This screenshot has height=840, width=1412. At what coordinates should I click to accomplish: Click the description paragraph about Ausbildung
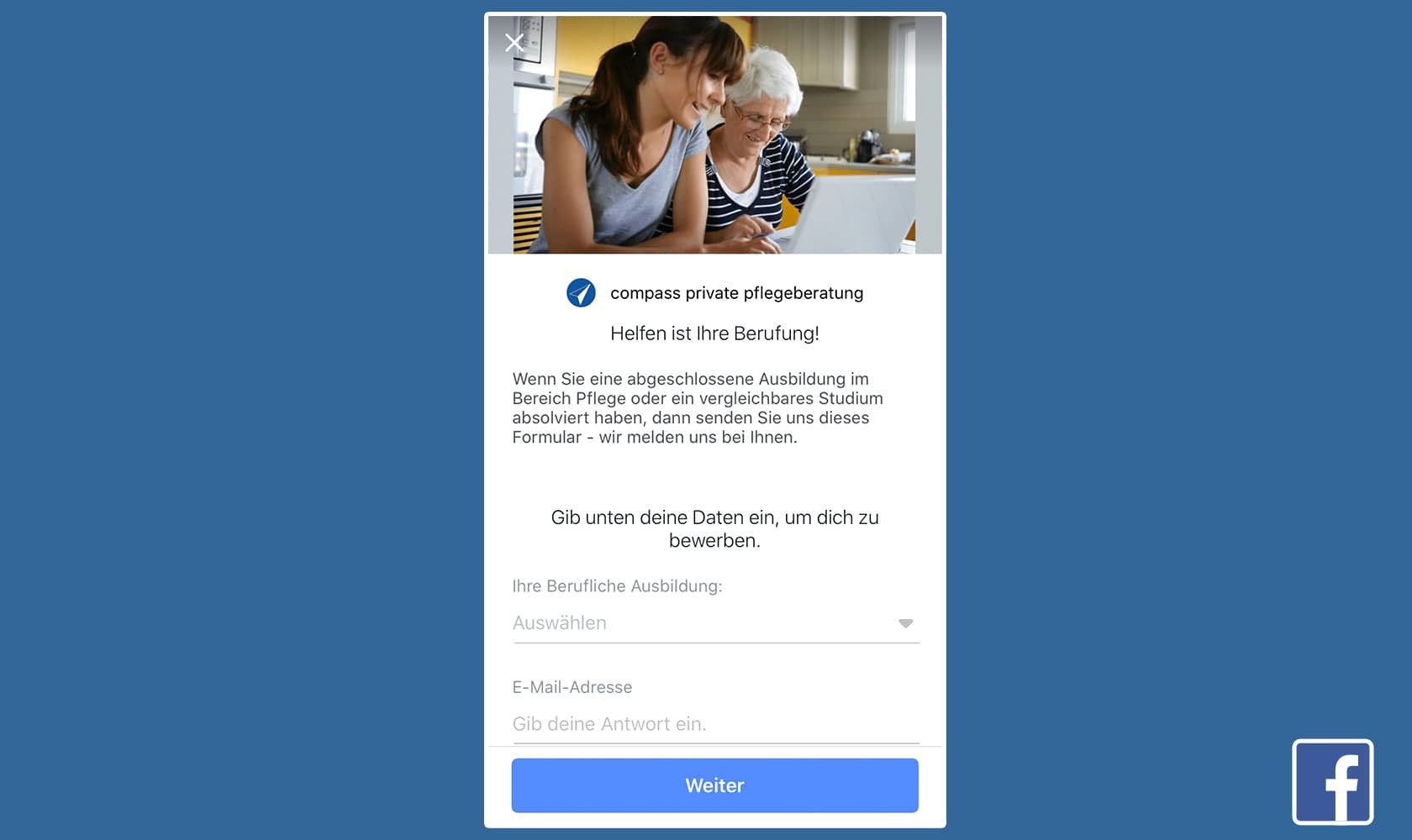click(x=698, y=408)
